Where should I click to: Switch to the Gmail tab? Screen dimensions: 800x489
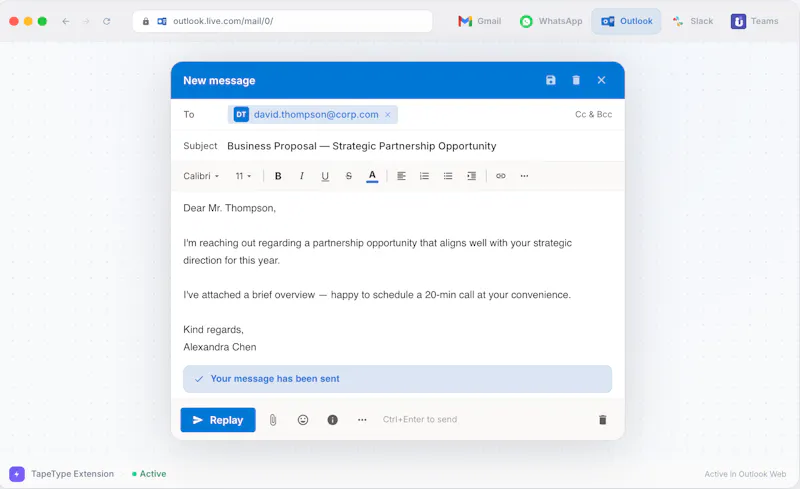pyautogui.click(x=480, y=21)
